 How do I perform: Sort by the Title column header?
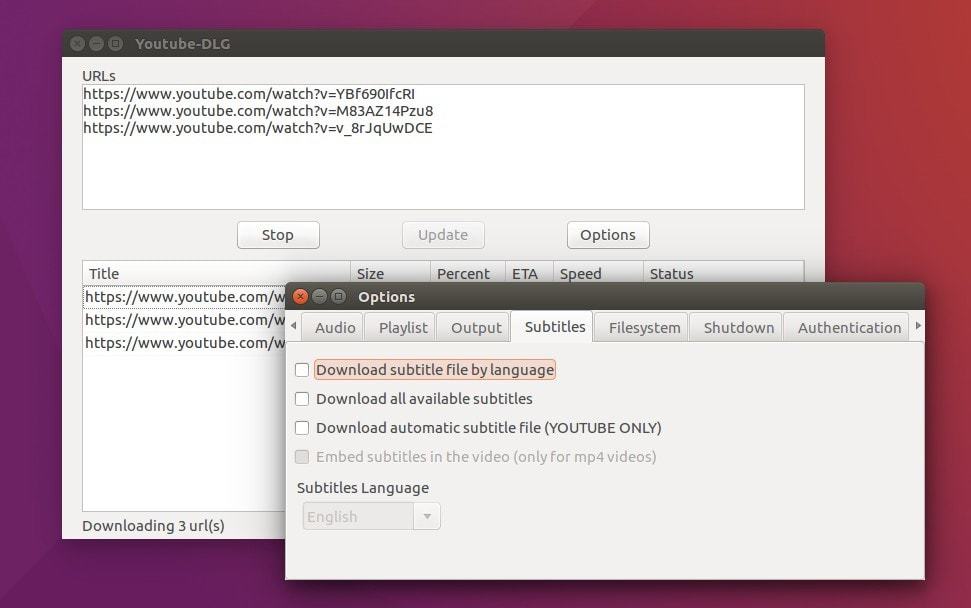coord(217,273)
